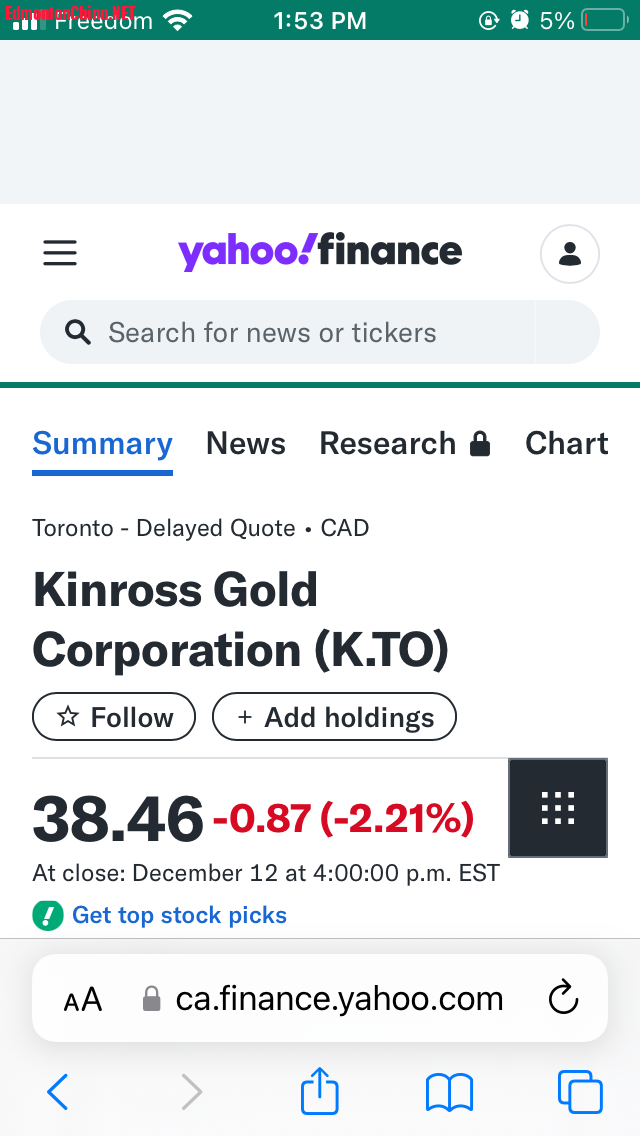Open Safari bookmarks book icon

[449, 1091]
